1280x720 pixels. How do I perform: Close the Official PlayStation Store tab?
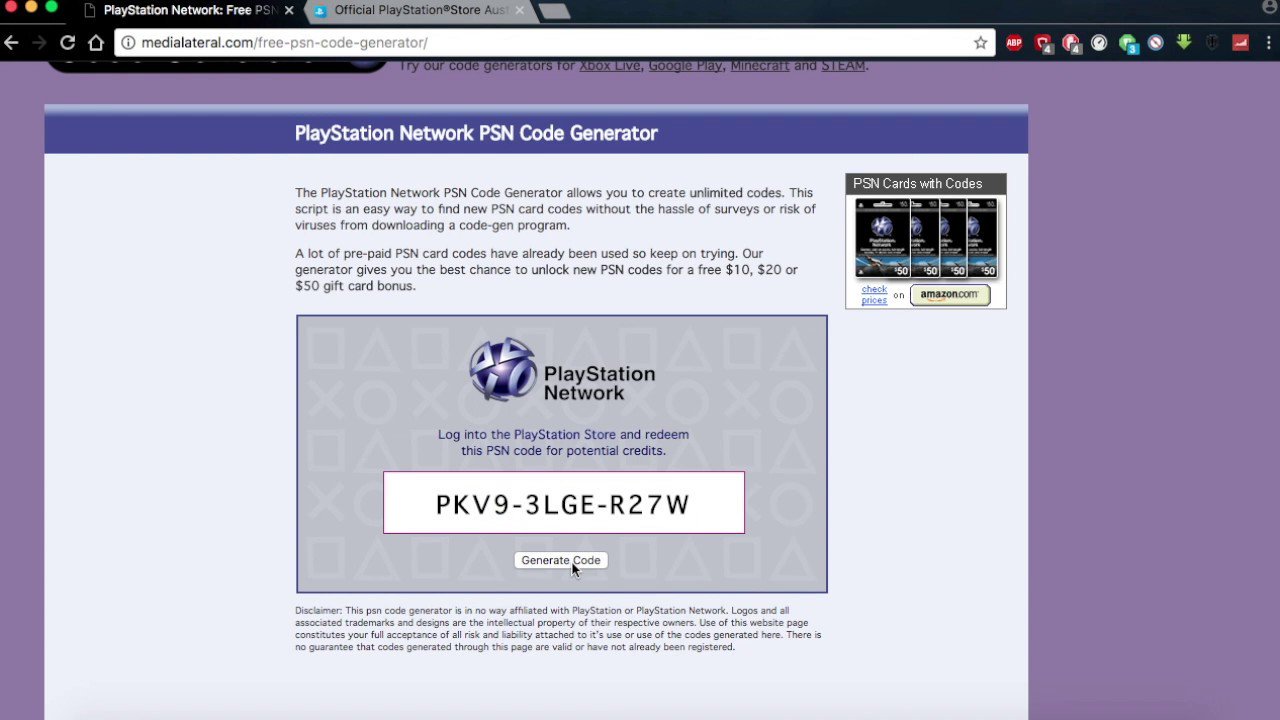[520, 10]
